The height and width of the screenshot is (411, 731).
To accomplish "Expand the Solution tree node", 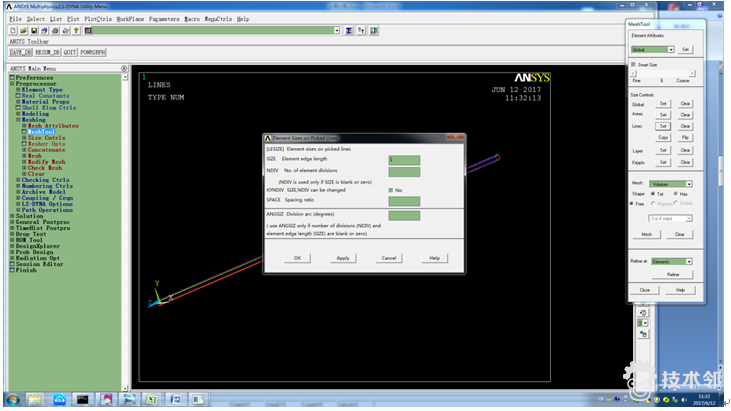I will coord(12,216).
